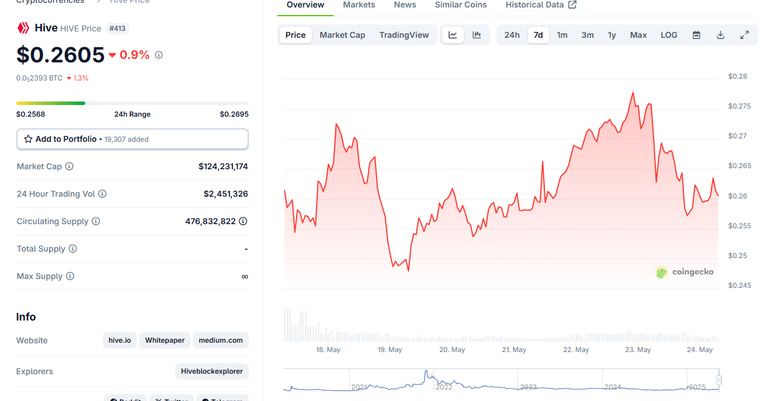Open the Similar Coins tab
This screenshot has height=401, width=768.
coord(461,5)
